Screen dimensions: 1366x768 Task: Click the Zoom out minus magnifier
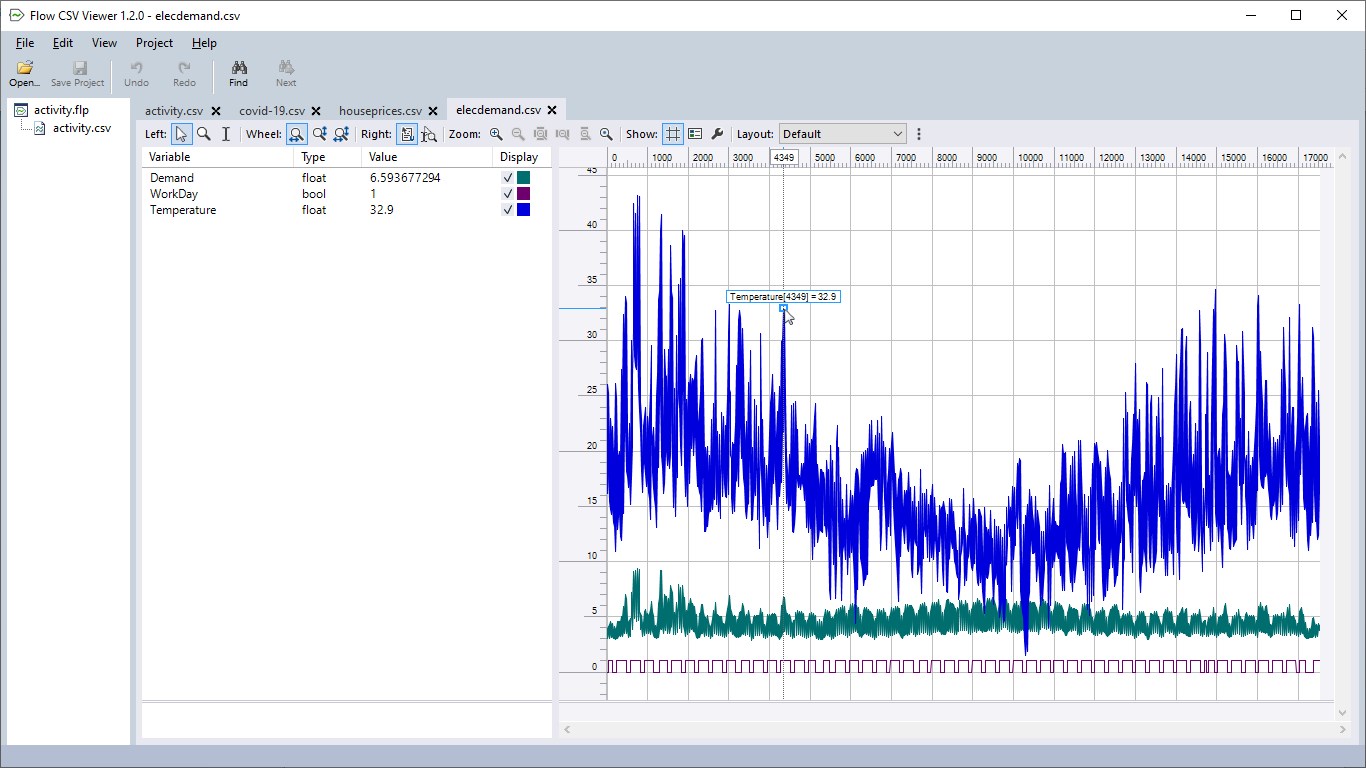coord(518,134)
